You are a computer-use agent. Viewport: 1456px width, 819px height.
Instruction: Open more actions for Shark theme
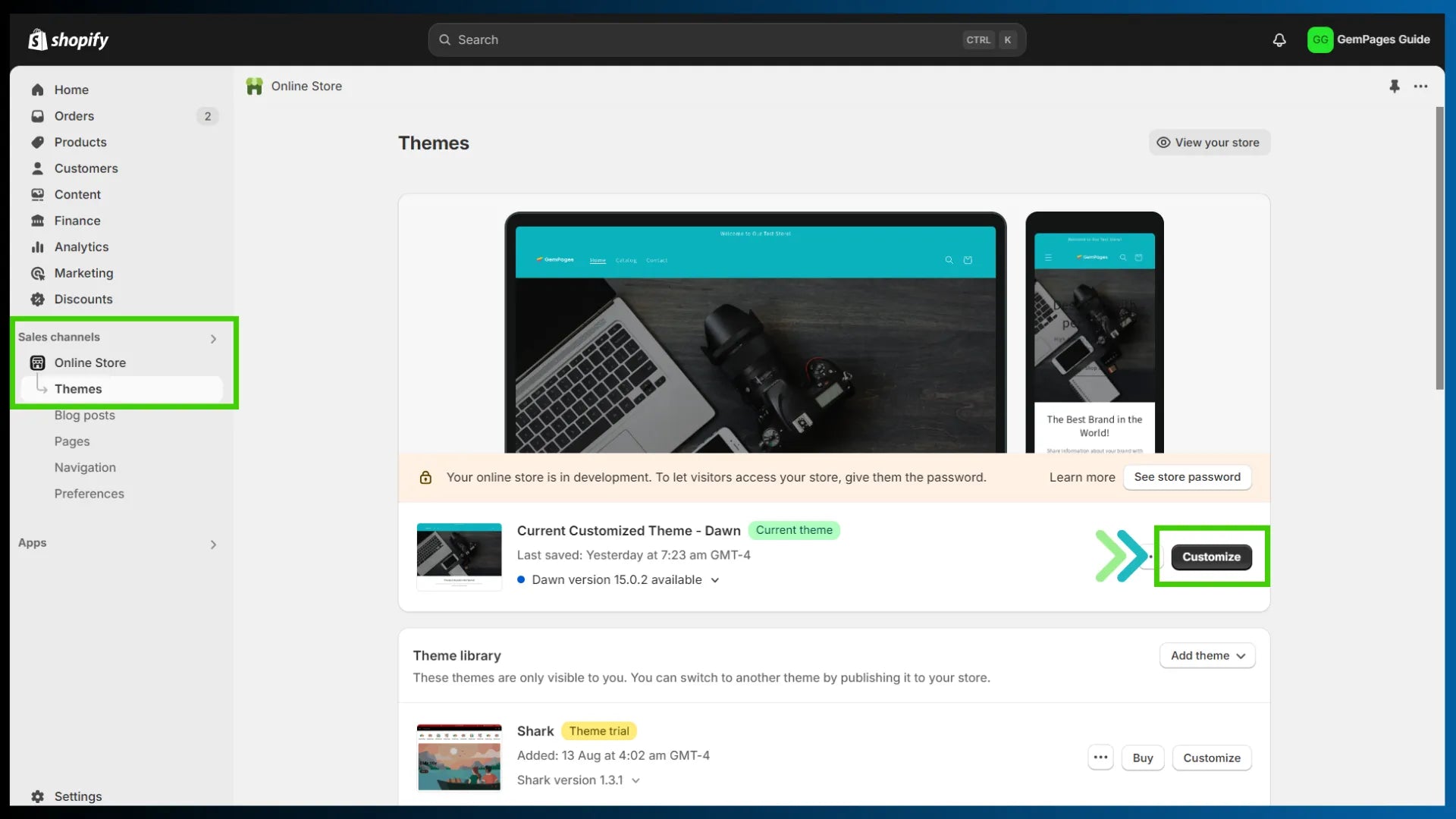(x=1100, y=758)
